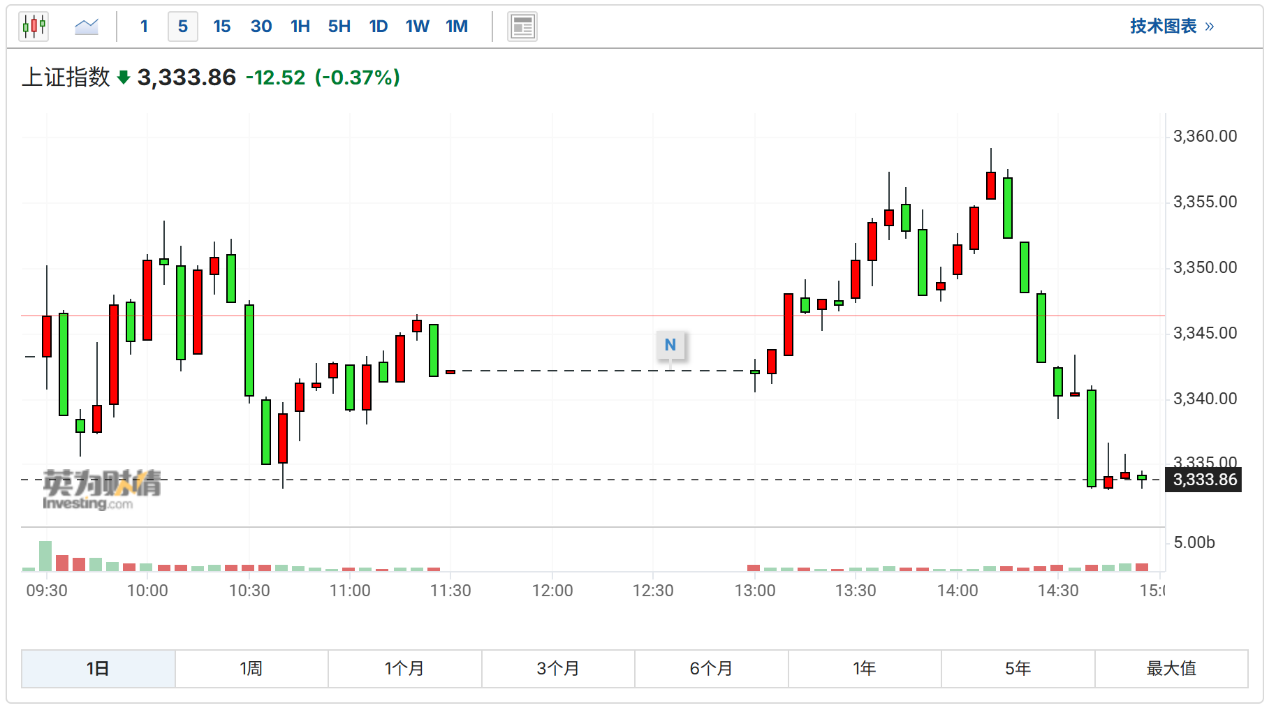Select the 30 minute interval
This screenshot has height=710, width=1269.
(261, 27)
